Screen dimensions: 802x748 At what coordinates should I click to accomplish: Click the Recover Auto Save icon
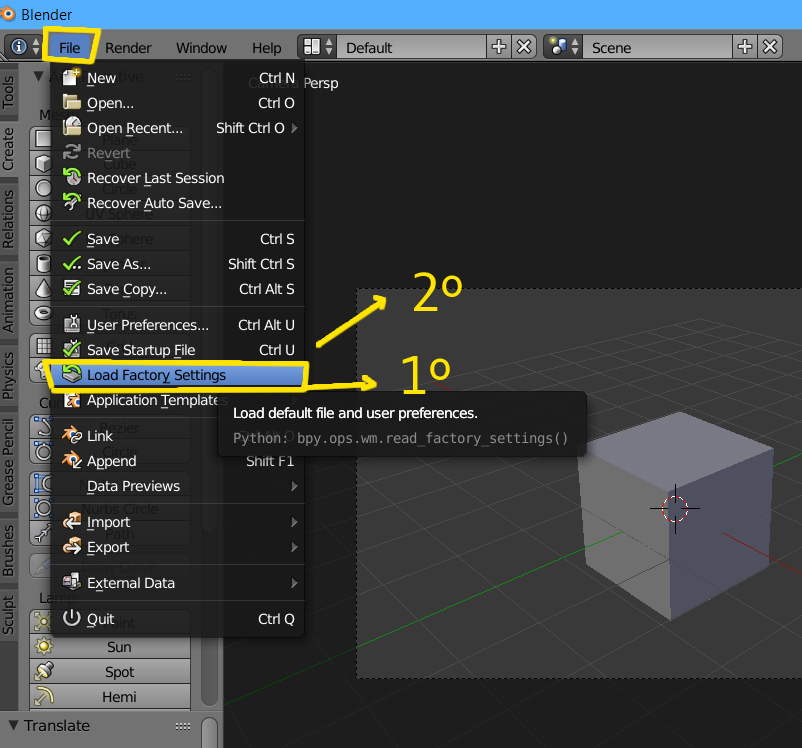[72, 202]
